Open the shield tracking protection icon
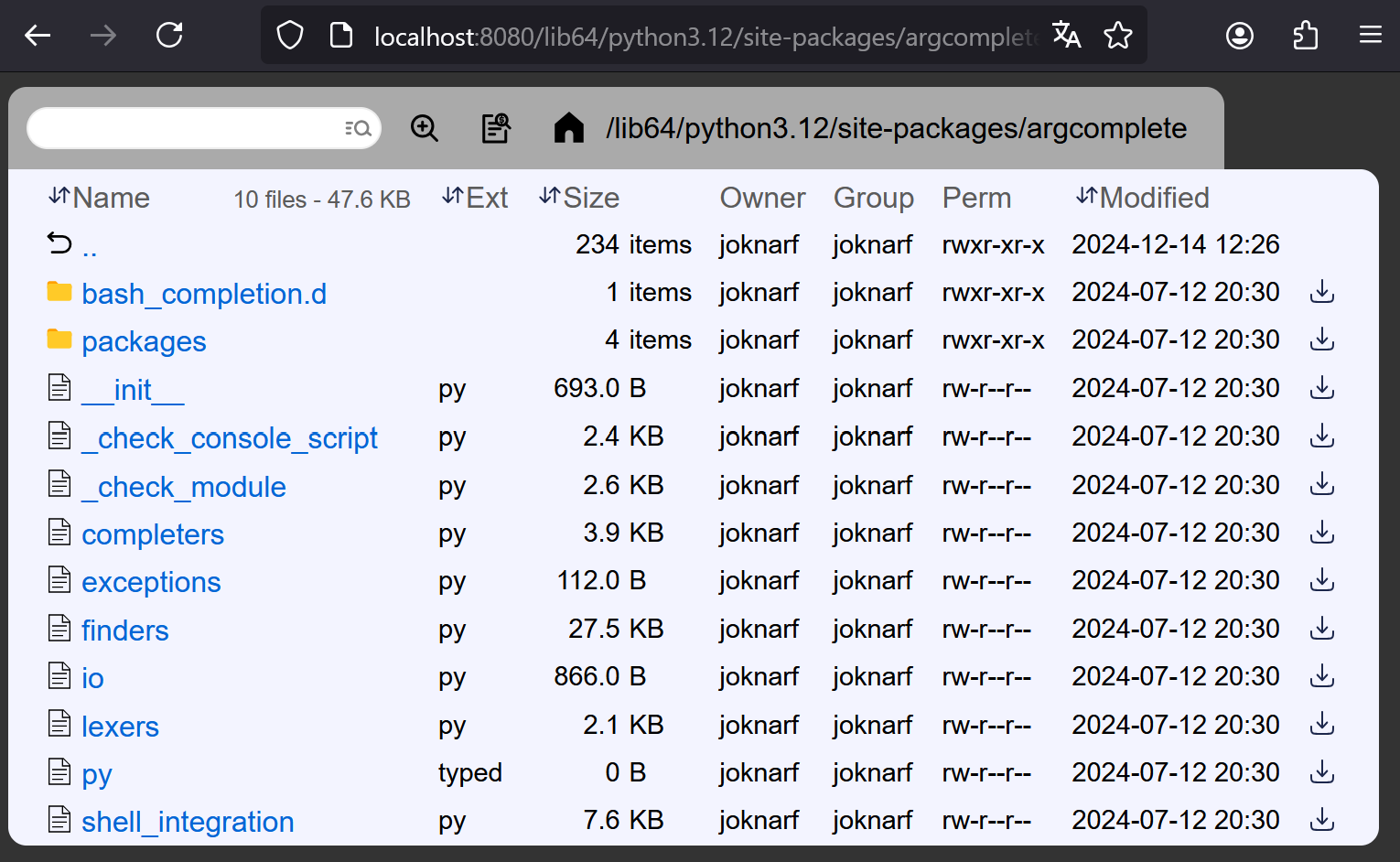1400x862 pixels. (x=290, y=36)
